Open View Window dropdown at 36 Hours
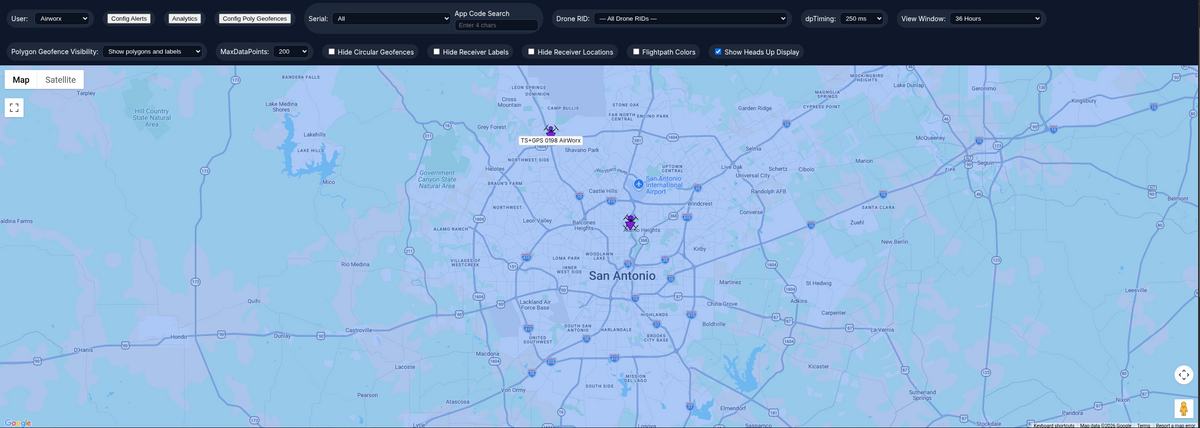1200x428 pixels. pos(996,18)
